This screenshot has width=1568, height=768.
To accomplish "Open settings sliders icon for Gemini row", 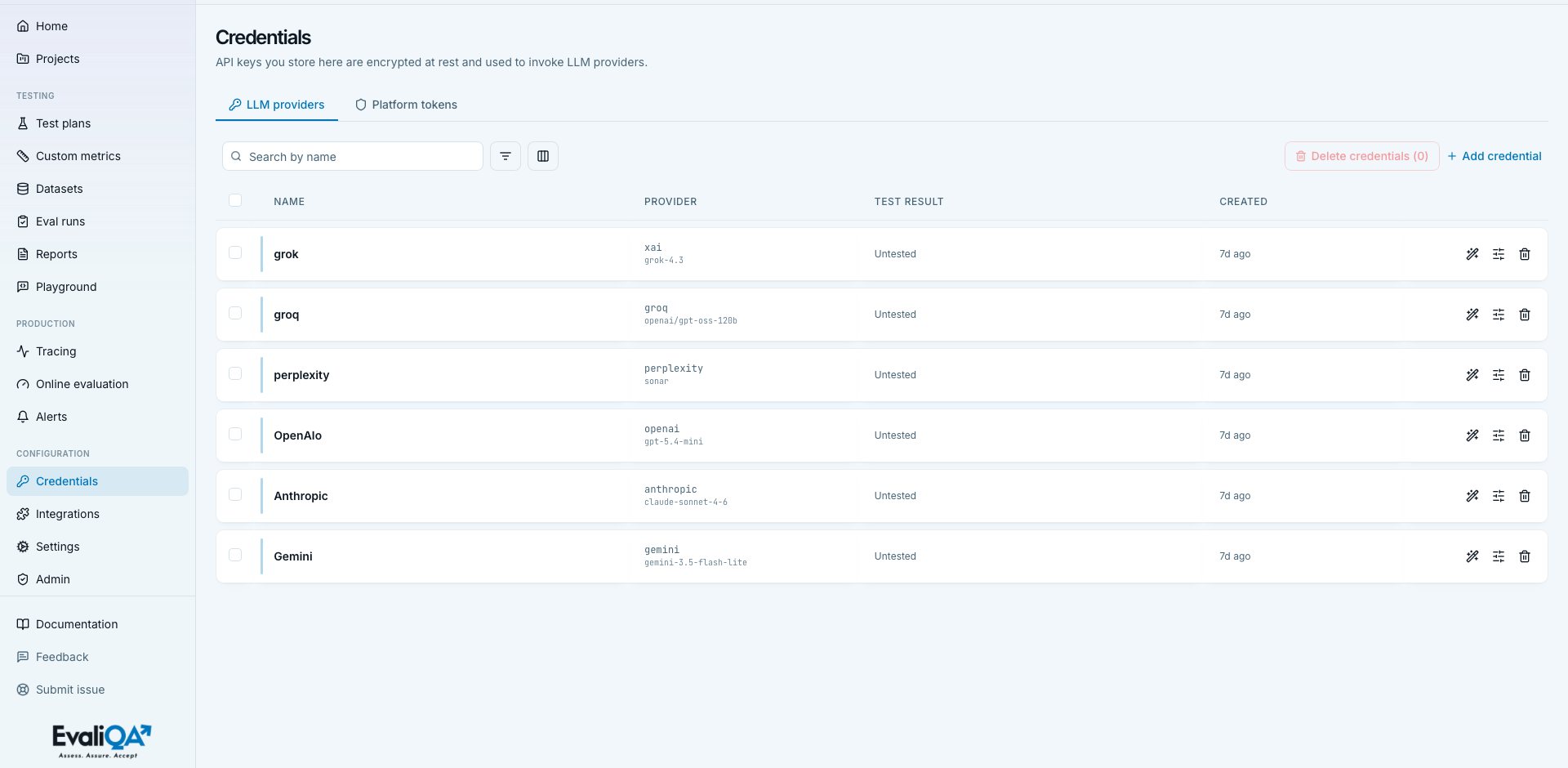I will pyautogui.click(x=1499, y=556).
